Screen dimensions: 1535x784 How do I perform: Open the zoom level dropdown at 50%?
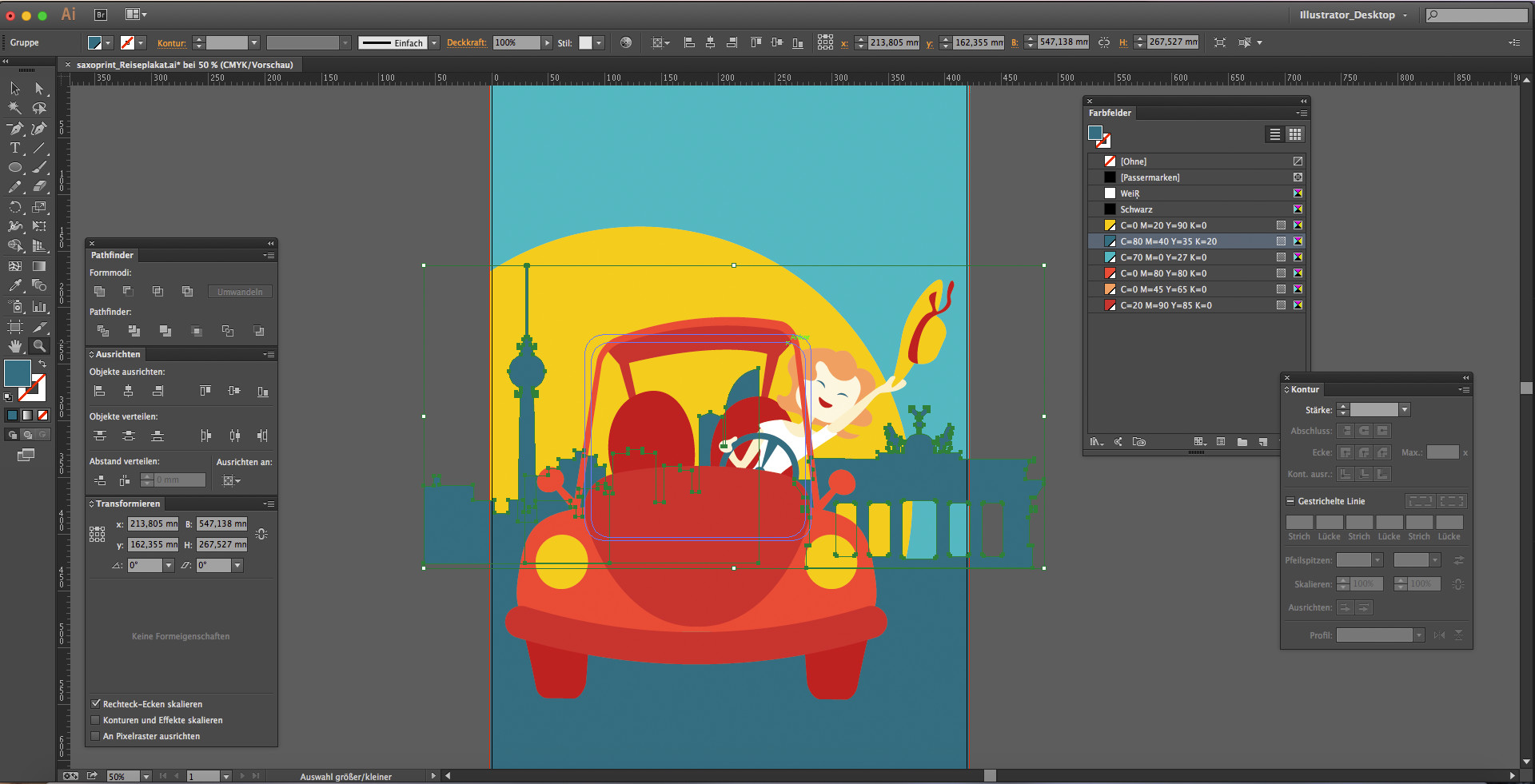click(146, 776)
